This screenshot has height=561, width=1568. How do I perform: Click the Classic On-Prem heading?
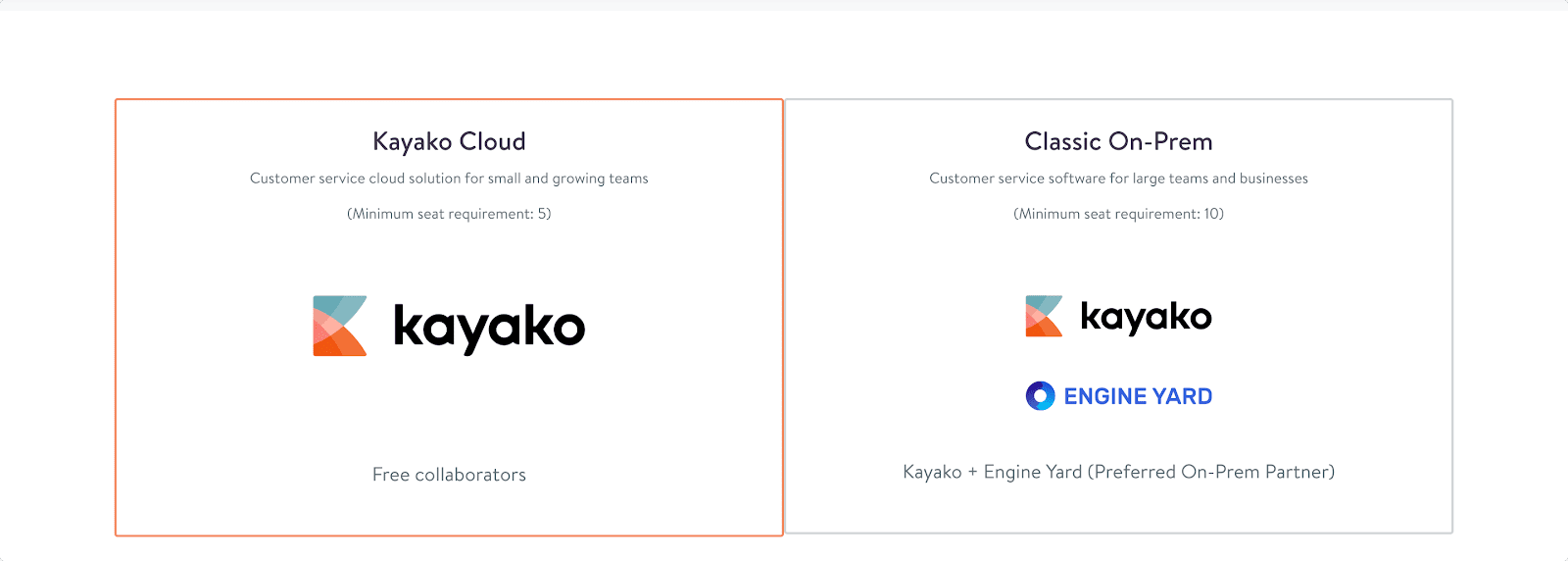[1118, 142]
